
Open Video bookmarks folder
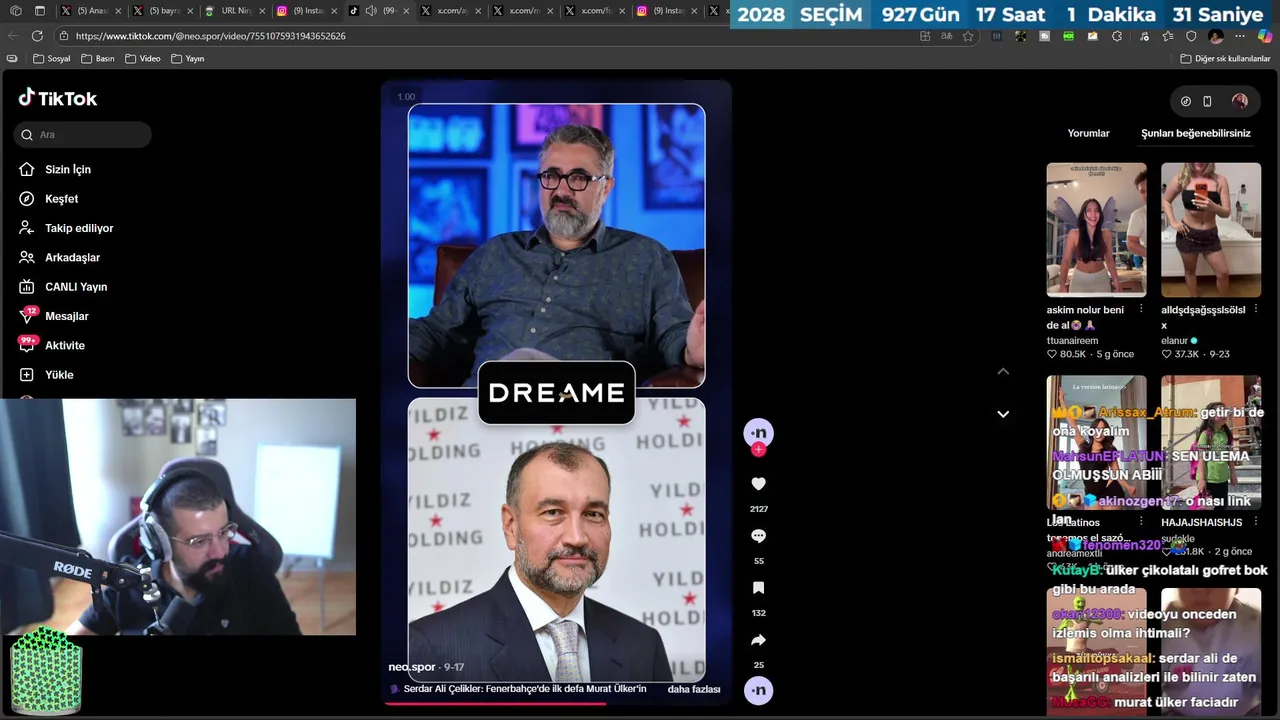(x=143, y=59)
